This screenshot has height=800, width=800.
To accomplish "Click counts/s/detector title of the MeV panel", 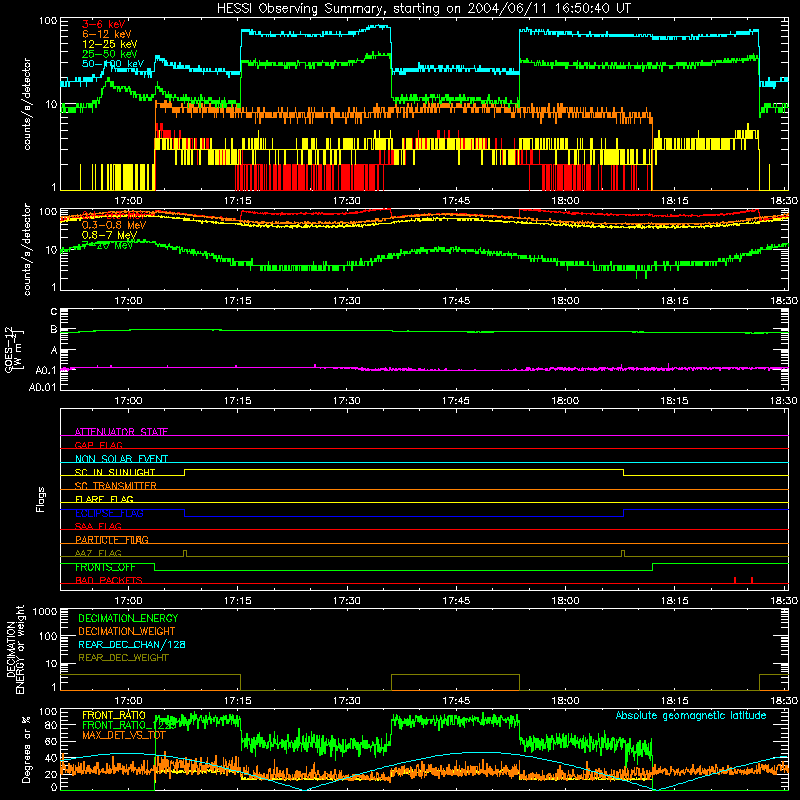I will [27, 249].
